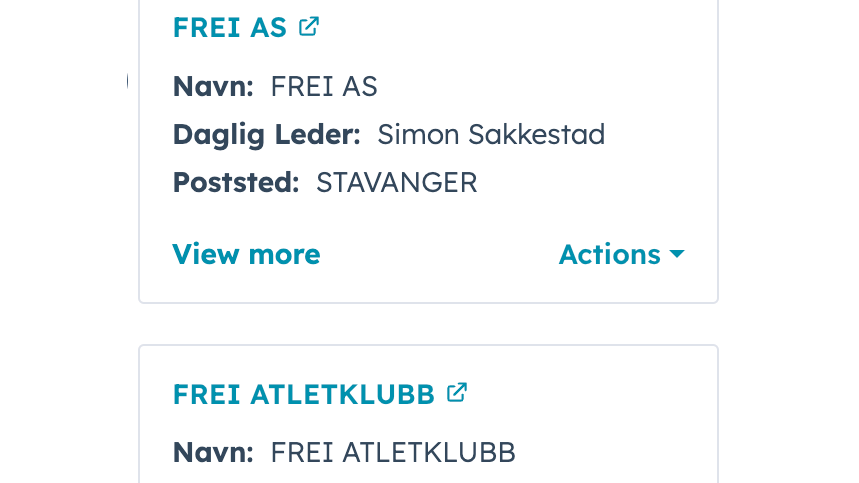This screenshot has width=859, height=483.
Task: Select the FREI ATLETKLUBB name value text
Action: [393, 452]
